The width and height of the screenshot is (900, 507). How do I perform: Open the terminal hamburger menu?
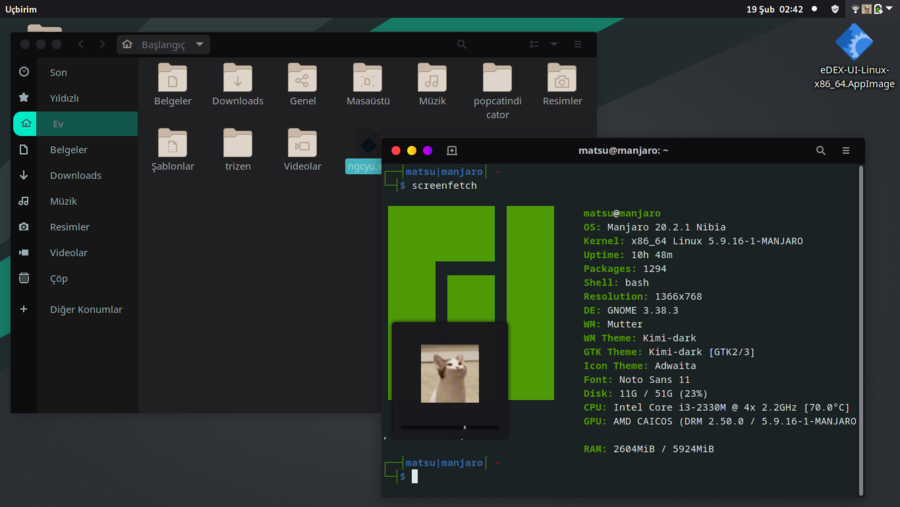click(x=846, y=151)
